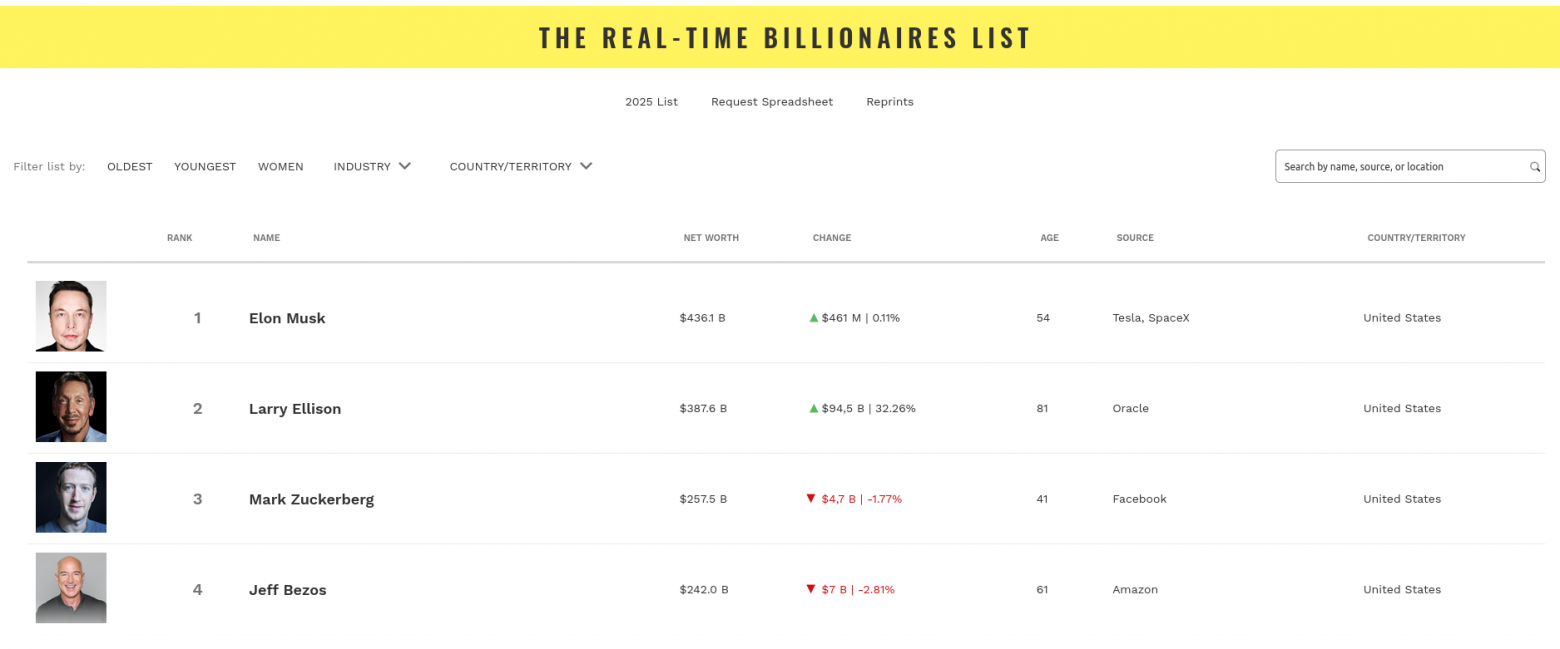Image resolution: width=1560 pixels, height=649 pixels.
Task: Click the search by name field
Action: click(x=1400, y=167)
